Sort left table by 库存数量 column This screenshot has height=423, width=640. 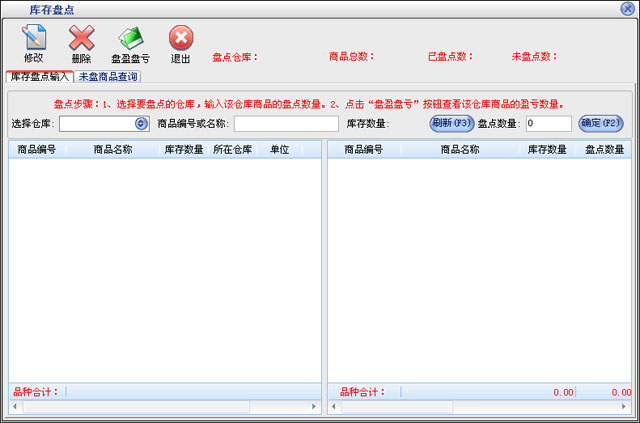pyautogui.click(x=184, y=150)
